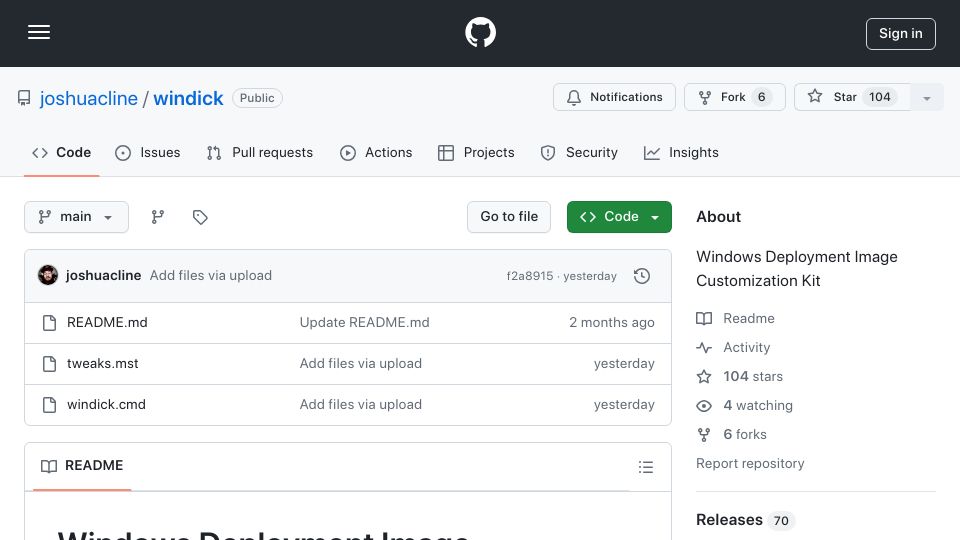View branches via the branch icon

[x=157, y=217]
